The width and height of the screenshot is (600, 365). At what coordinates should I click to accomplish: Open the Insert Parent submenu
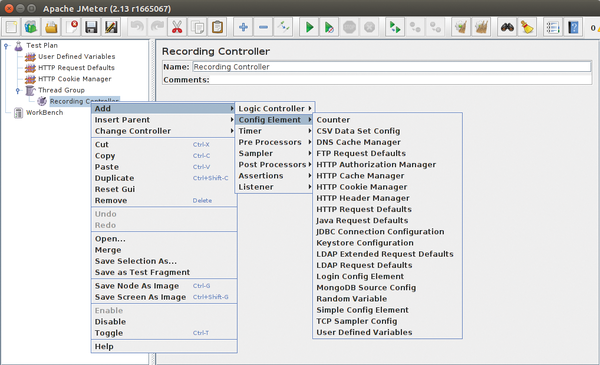point(164,120)
